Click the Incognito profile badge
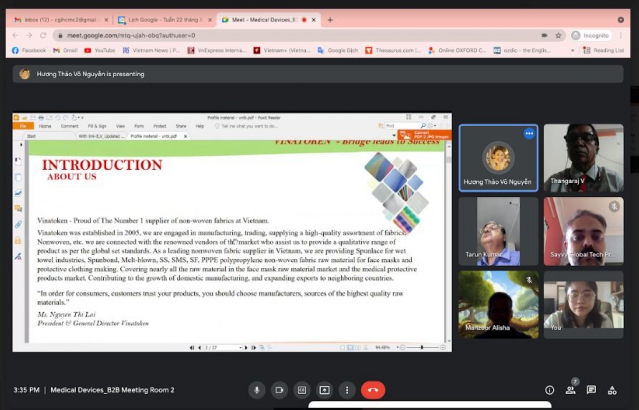Image resolution: width=639 pixels, height=410 pixels. coord(591,35)
